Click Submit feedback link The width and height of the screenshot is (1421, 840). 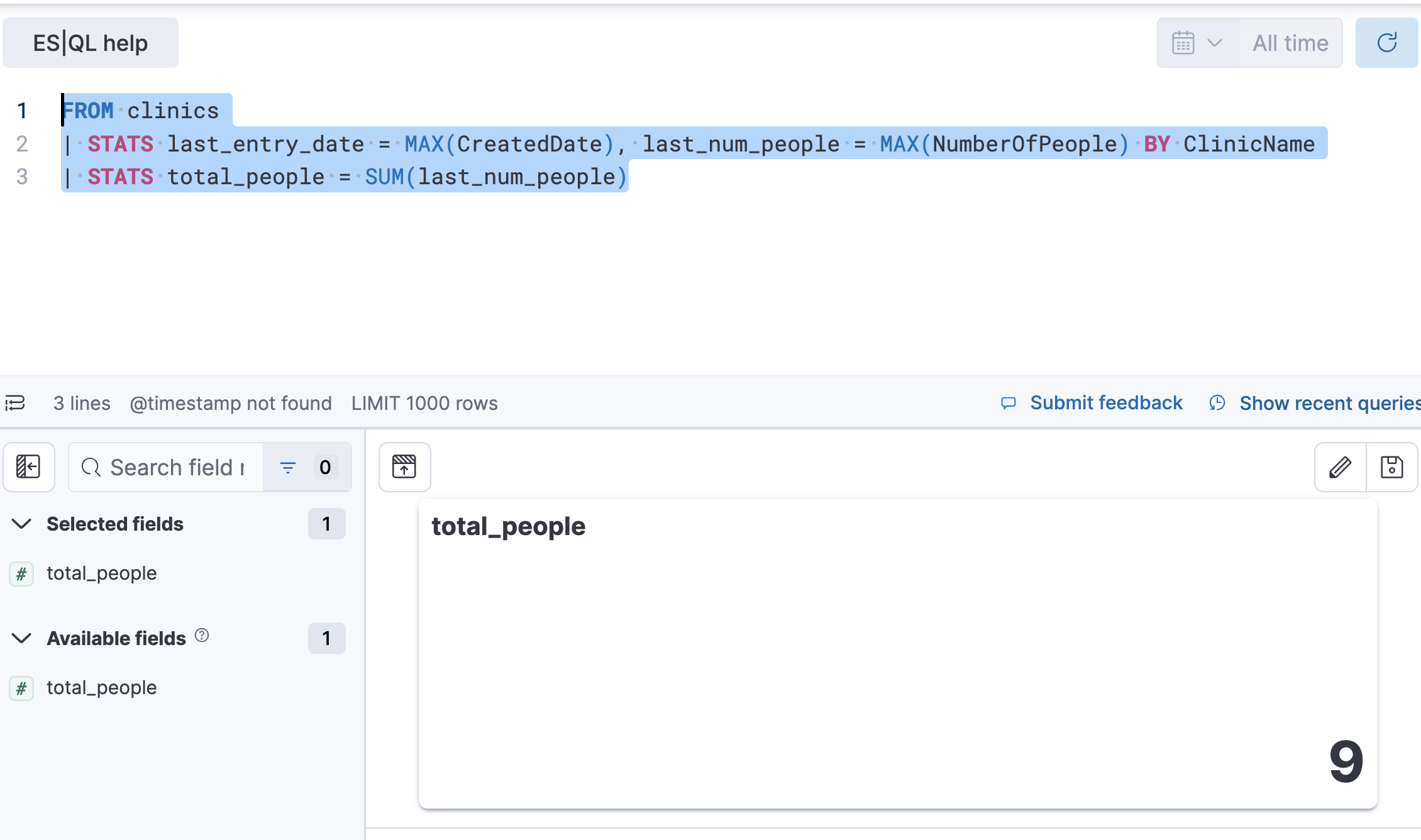(x=1105, y=402)
